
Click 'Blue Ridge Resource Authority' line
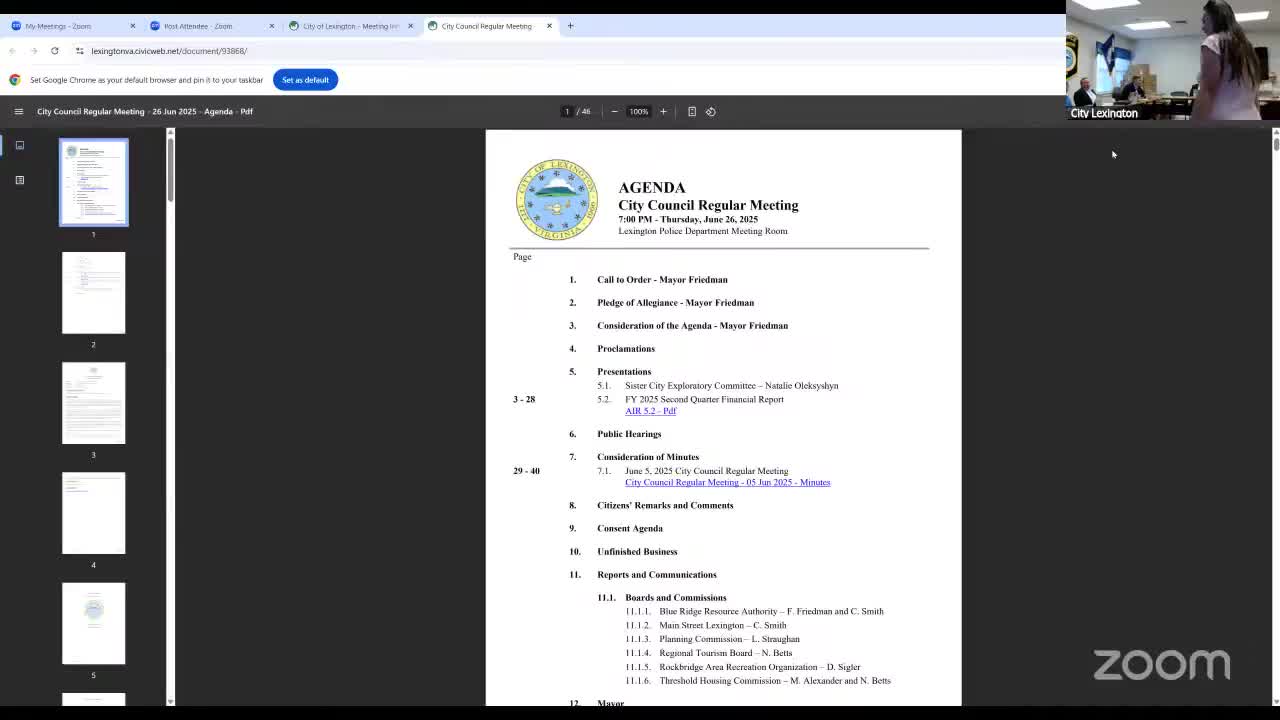pyautogui.click(x=771, y=612)
